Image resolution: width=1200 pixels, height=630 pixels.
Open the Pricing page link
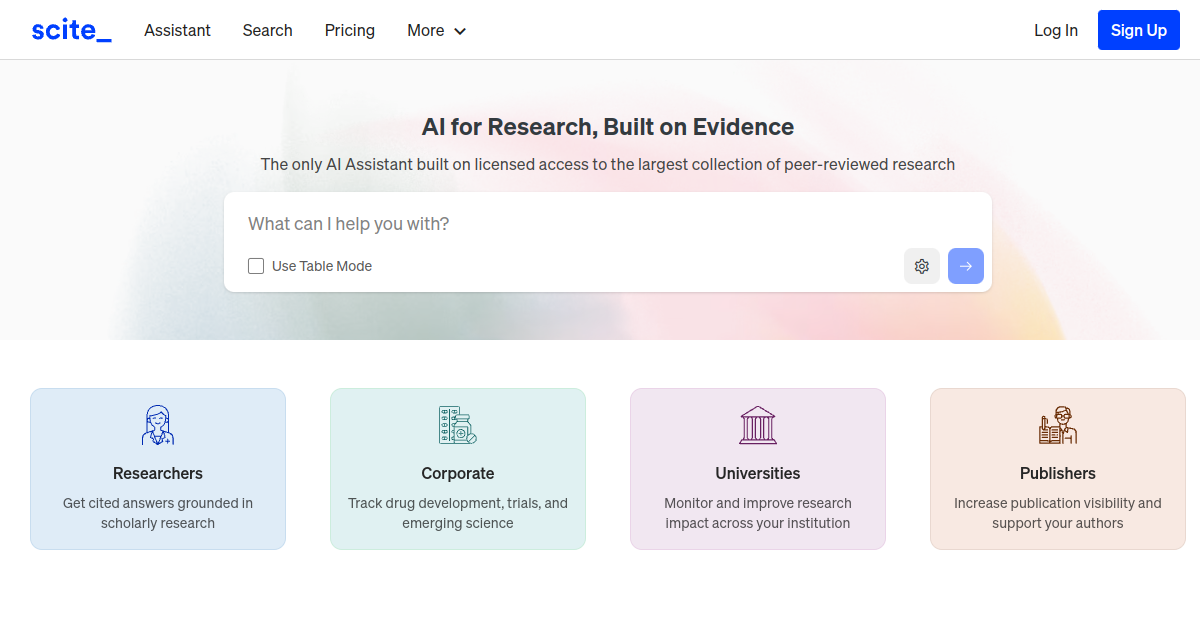(x=350, y=30)
